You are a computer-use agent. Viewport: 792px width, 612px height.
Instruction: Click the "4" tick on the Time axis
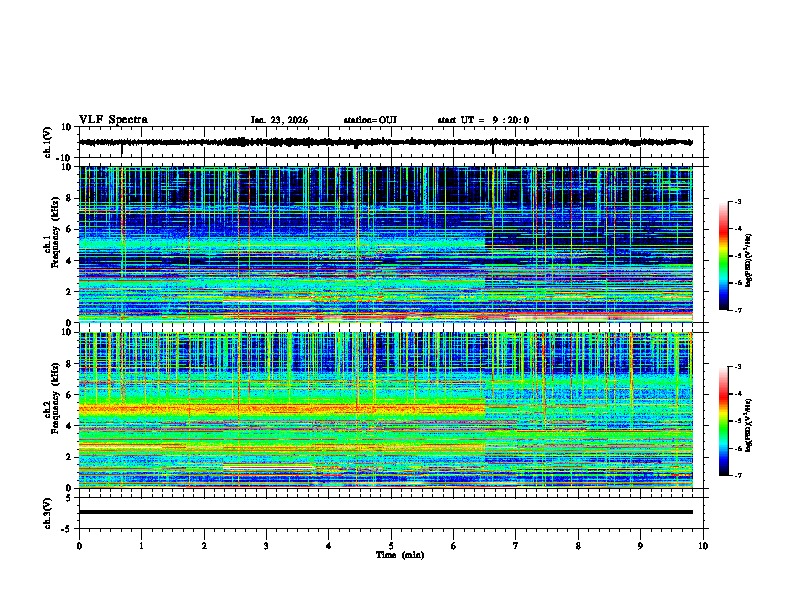[x=328, y=546]
